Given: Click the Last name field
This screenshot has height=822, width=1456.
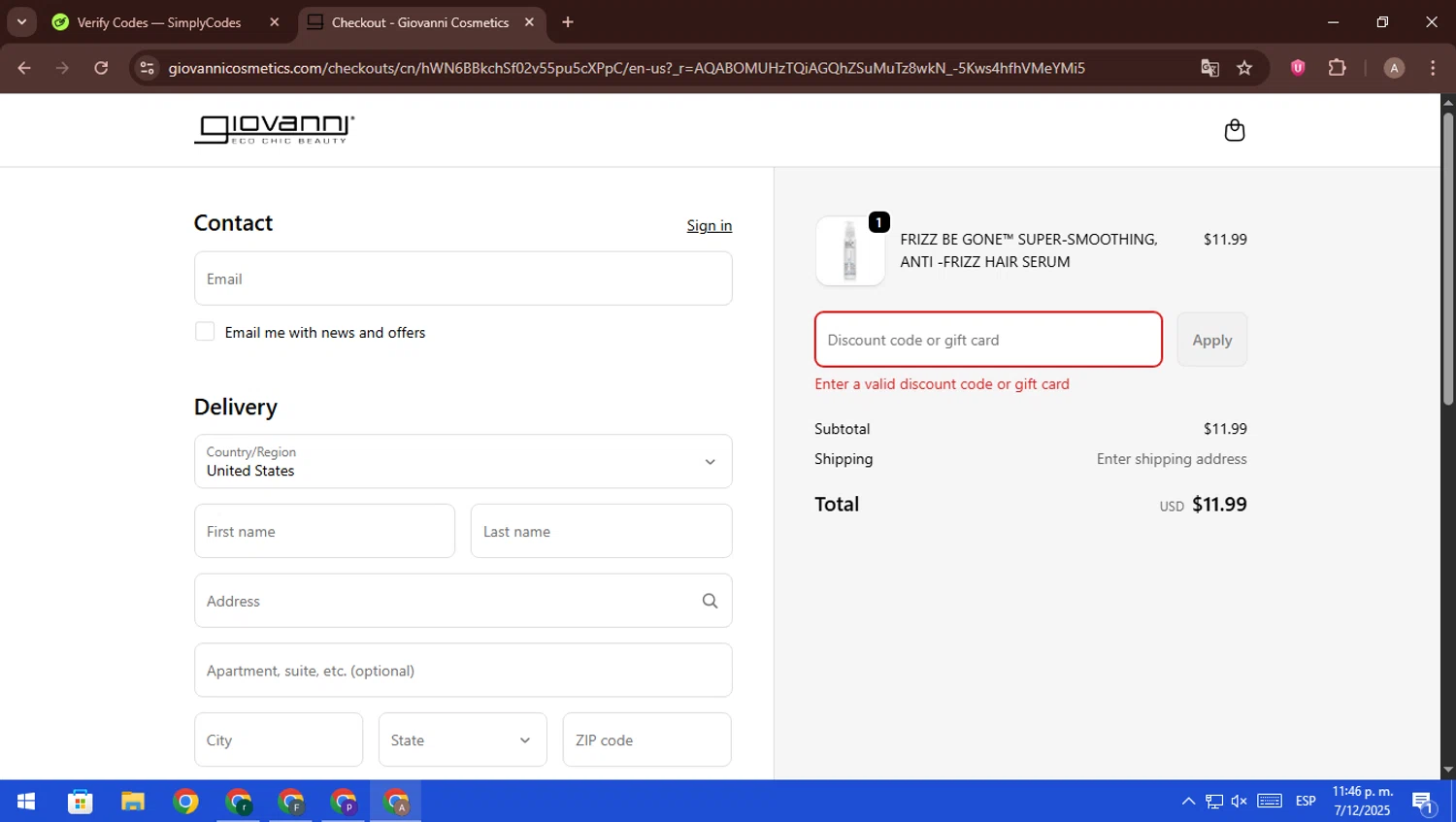Looking at the screenshot, I should click(x=602, y=531).
